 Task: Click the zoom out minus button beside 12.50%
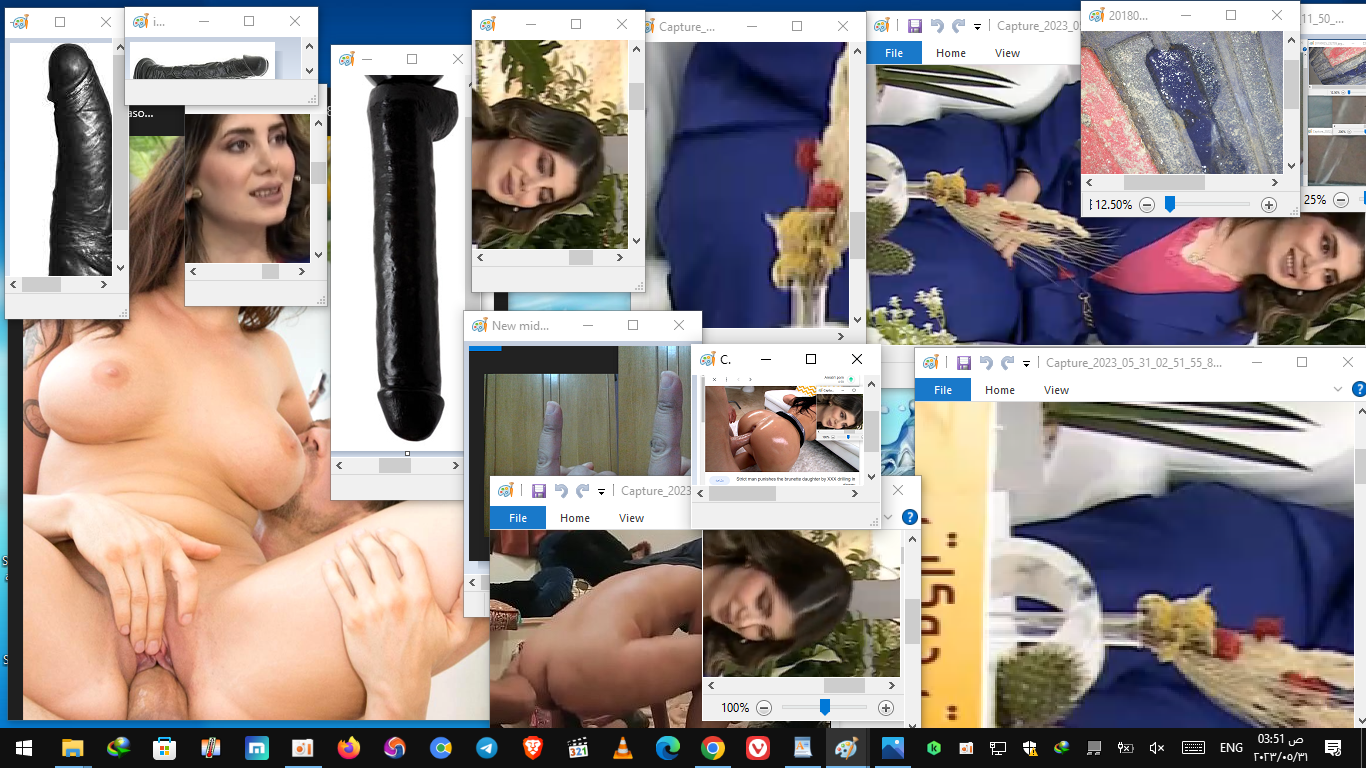point(1147,205)
